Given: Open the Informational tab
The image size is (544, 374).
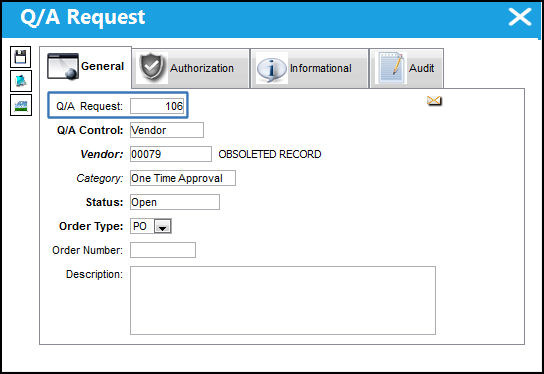Looking at the screenshot, I should click(x=309, y=68).
